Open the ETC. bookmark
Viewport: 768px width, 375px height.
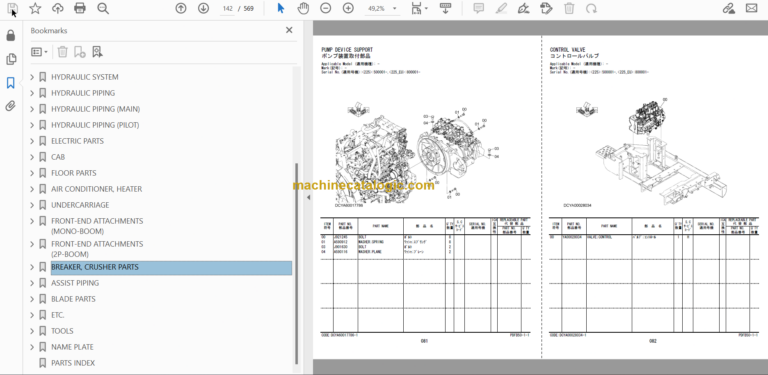pos(58,315)
